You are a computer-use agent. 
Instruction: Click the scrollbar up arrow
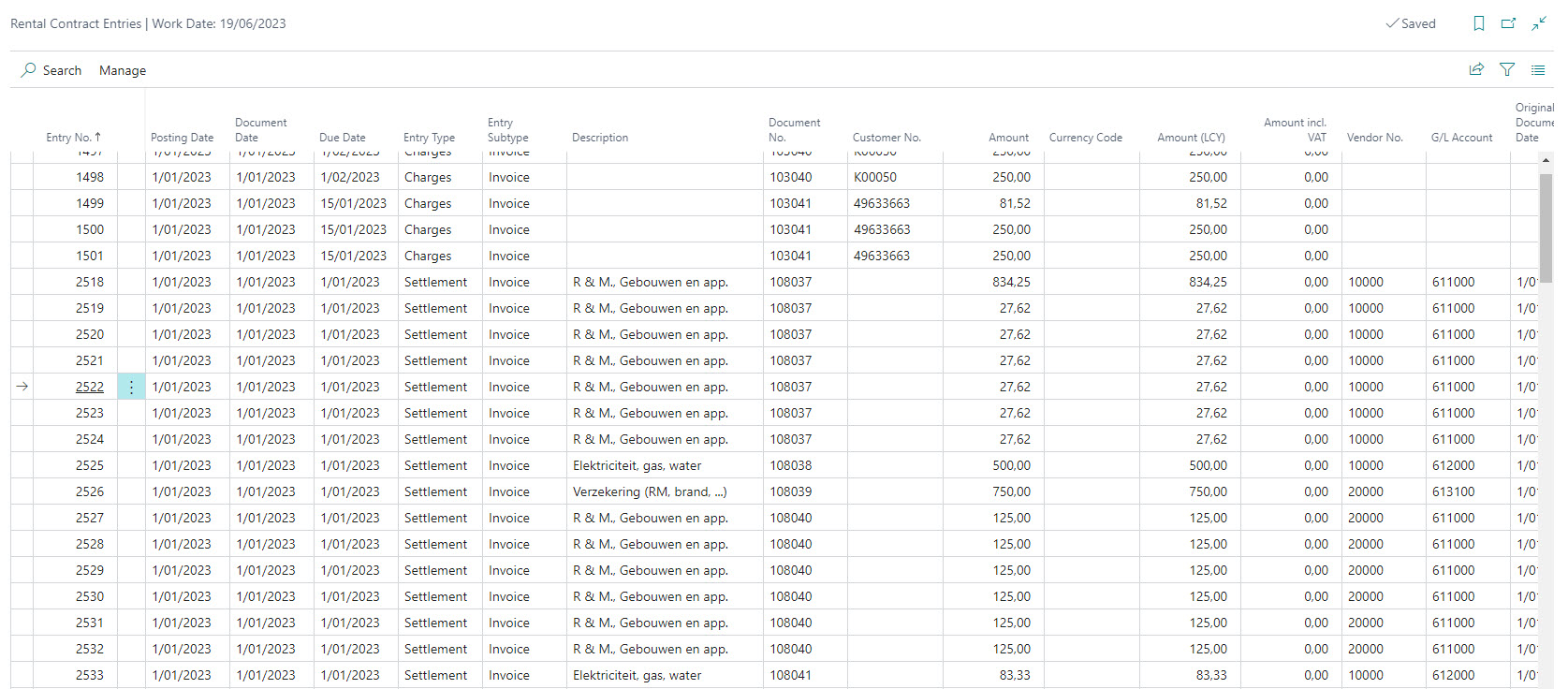tap(1546, 160)
